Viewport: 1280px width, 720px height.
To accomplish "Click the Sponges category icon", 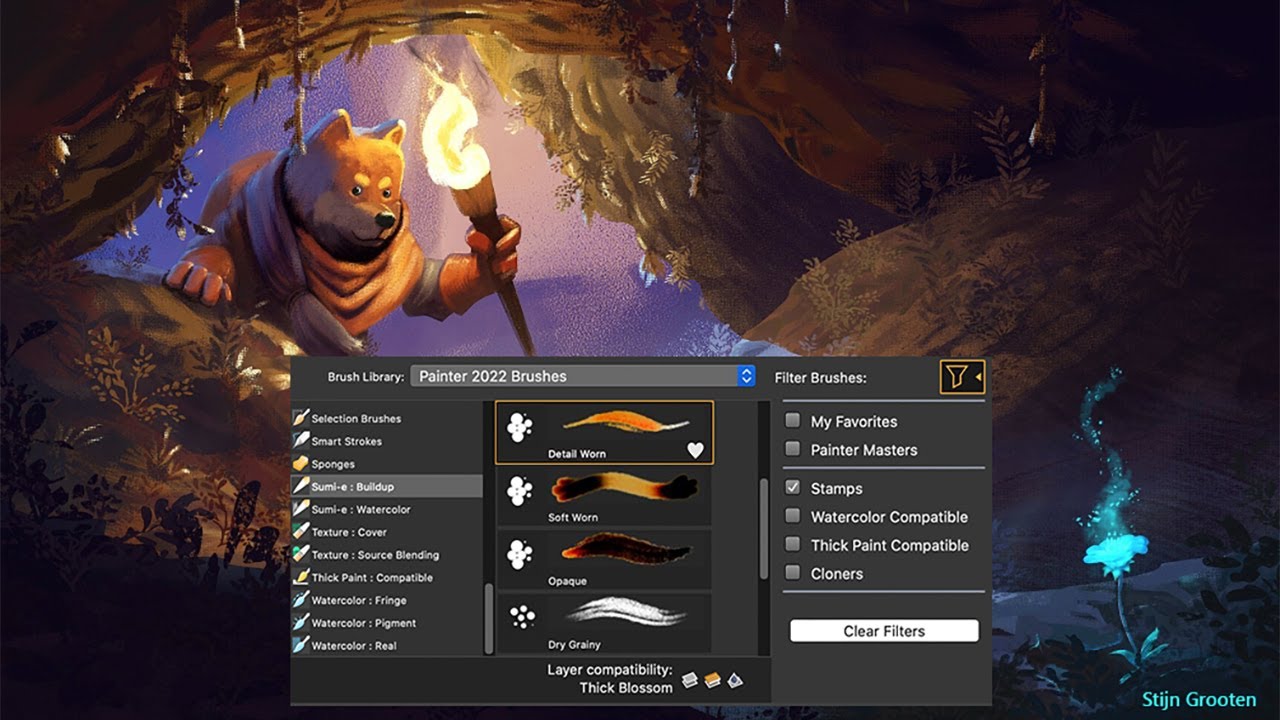I will pyautogui.click(x=300, y=464).
